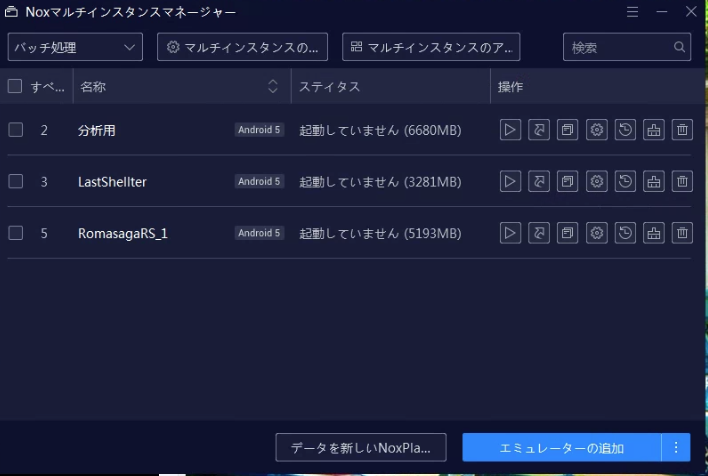Check the box for LastShellter
Screen dimensions: 708x476
(16, 181)
